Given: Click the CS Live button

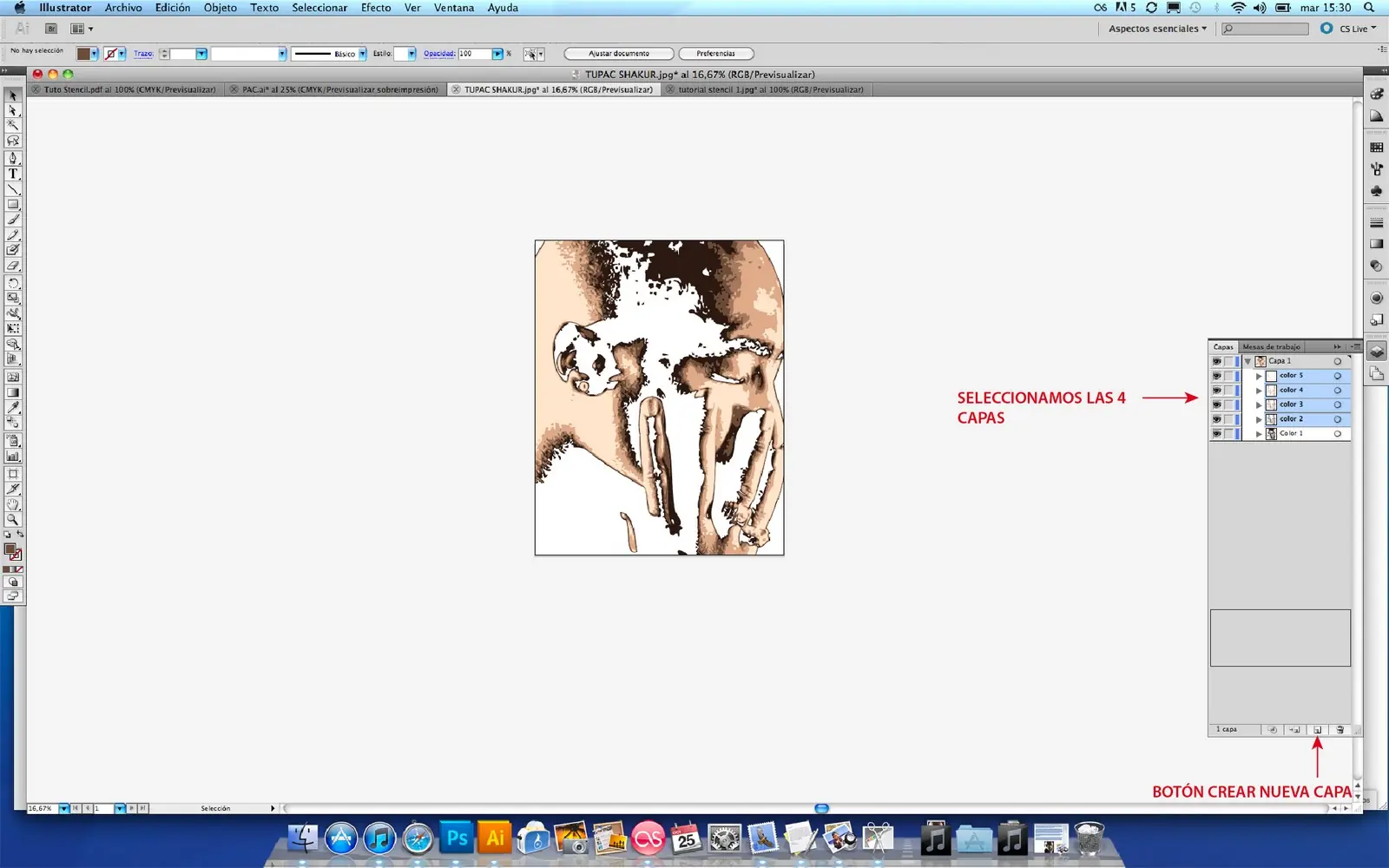Looking at the screenshot, I should 1349,29.
